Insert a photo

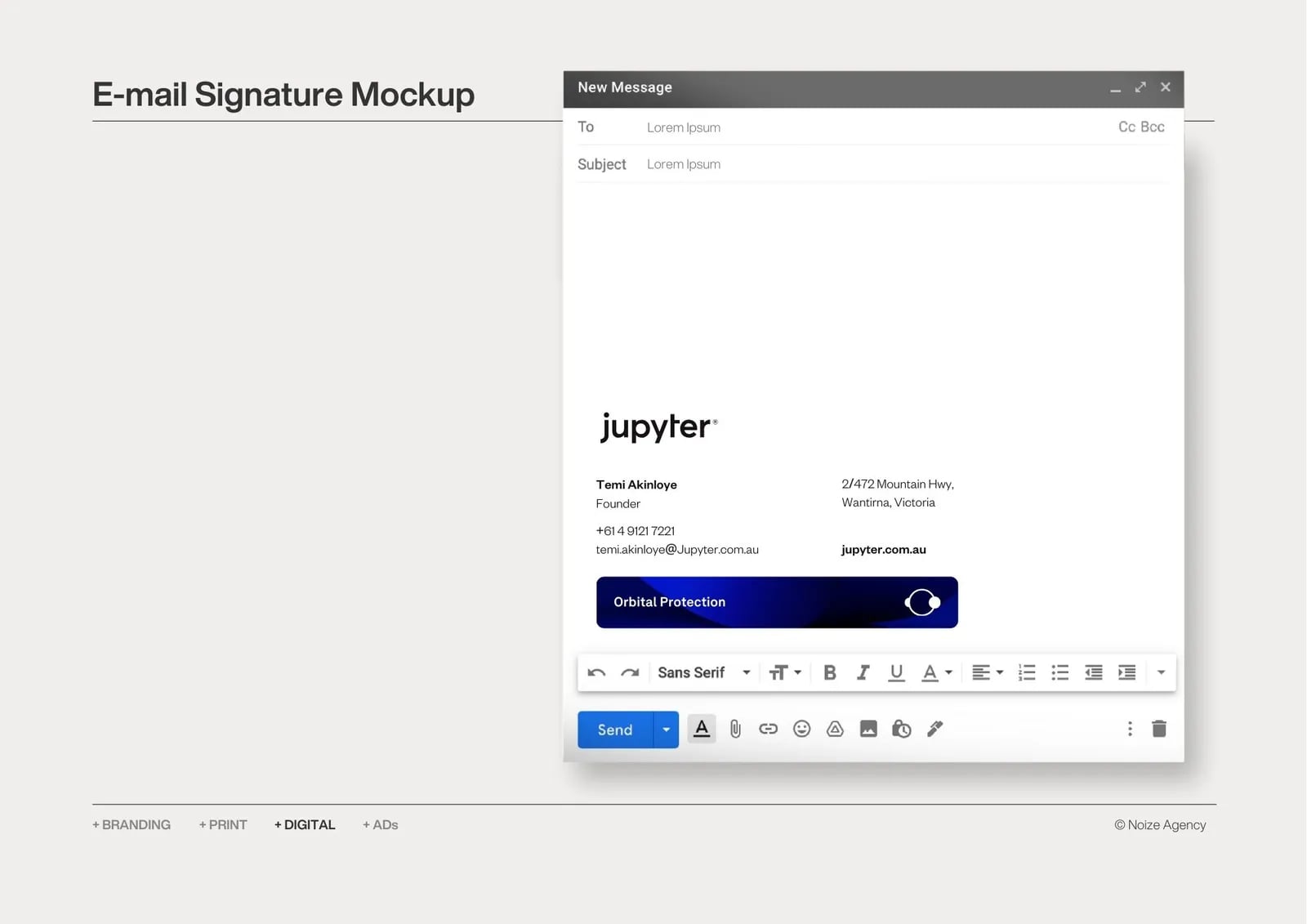(x=868, y=729)
